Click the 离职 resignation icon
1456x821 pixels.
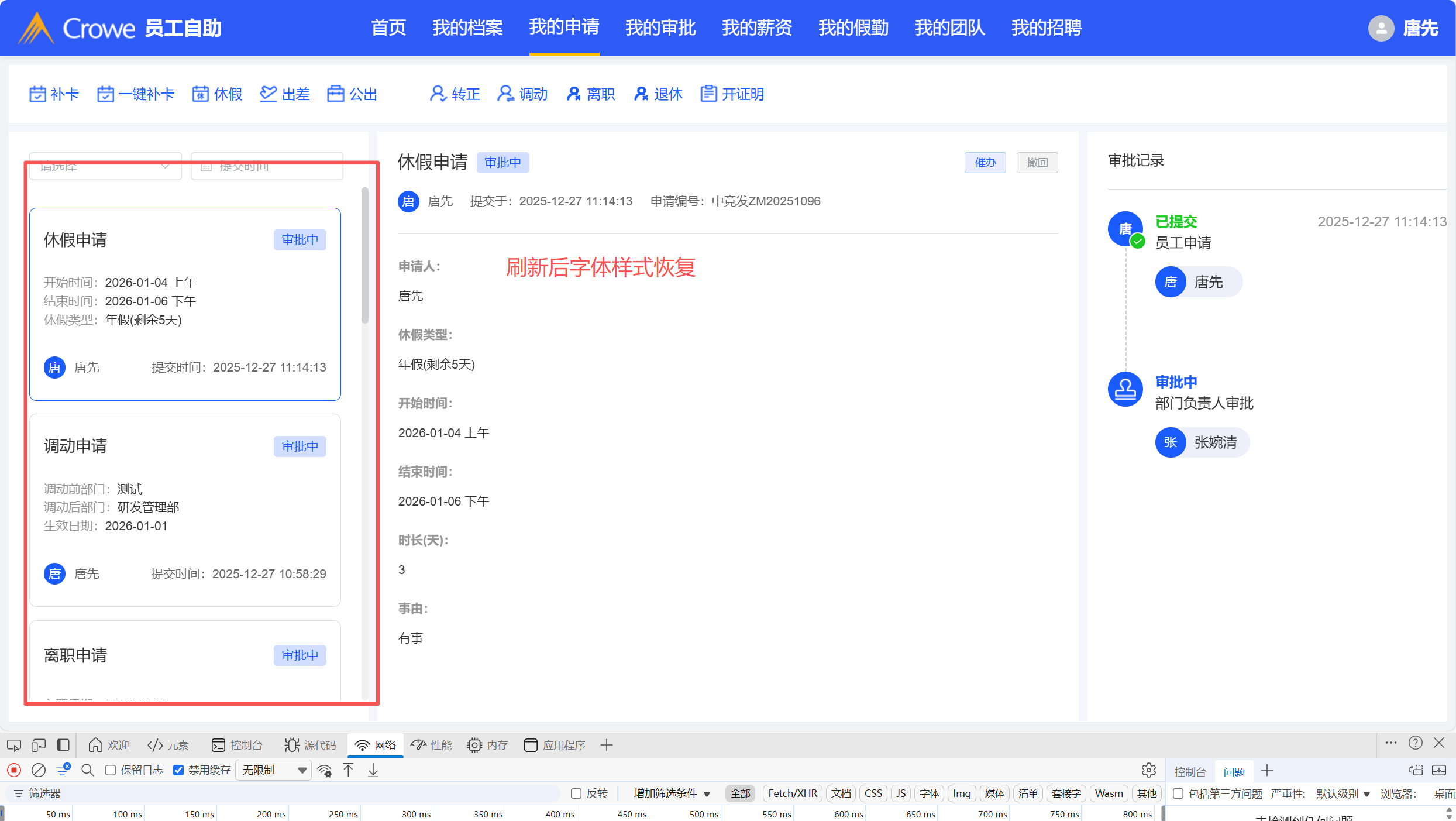click(x=573, y=94)
